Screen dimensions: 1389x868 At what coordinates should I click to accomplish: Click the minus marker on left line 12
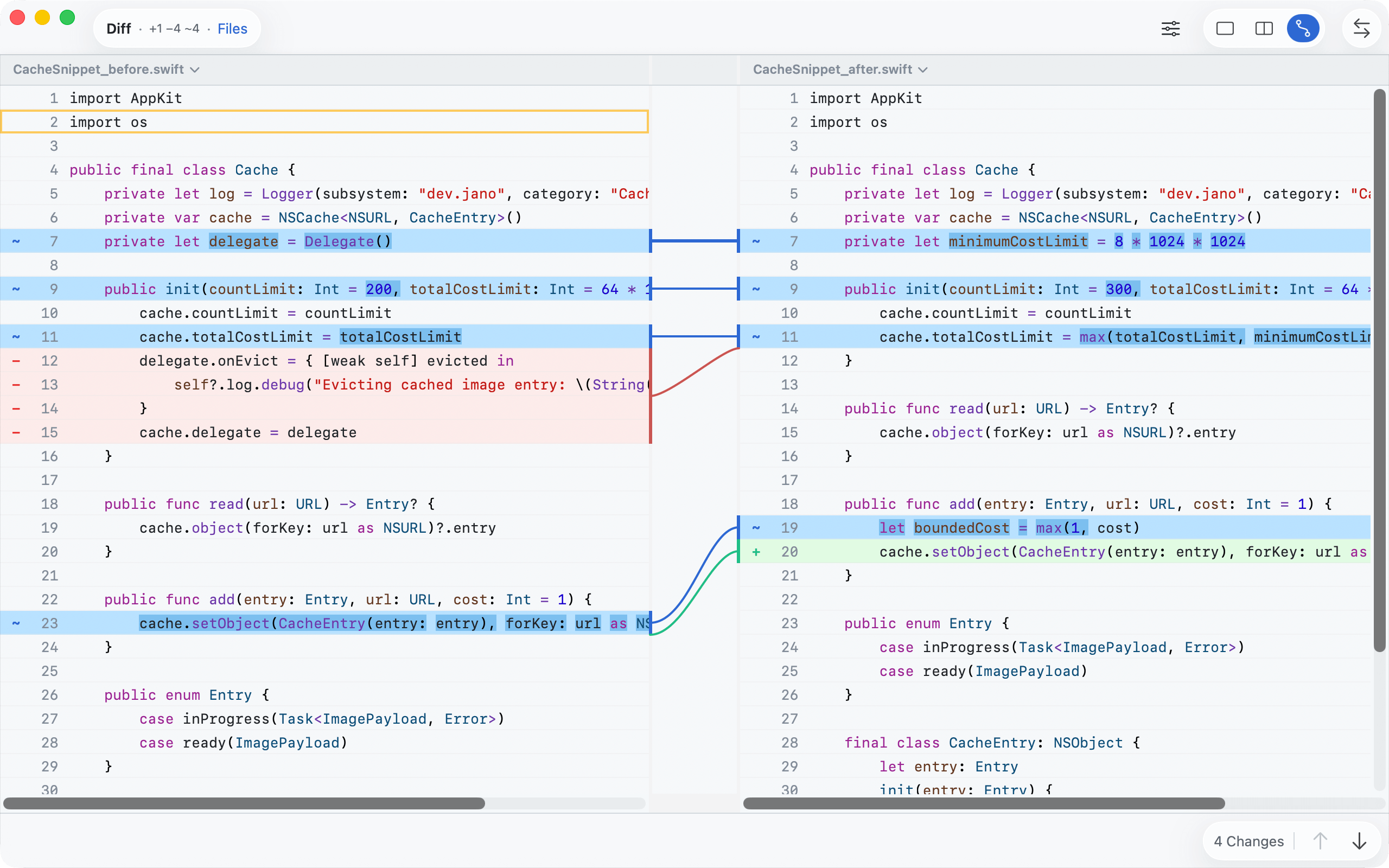[16, 361]
